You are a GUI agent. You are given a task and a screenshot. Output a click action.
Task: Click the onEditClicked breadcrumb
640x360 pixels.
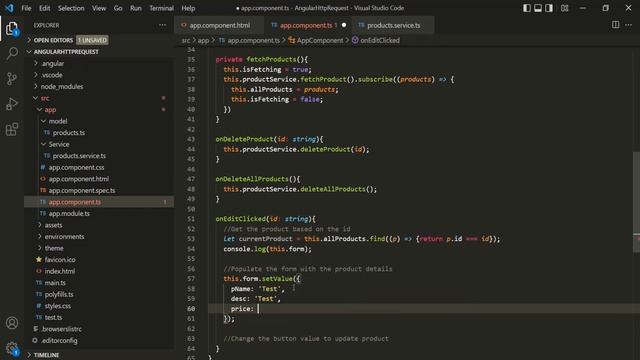(x=376, y=40)
